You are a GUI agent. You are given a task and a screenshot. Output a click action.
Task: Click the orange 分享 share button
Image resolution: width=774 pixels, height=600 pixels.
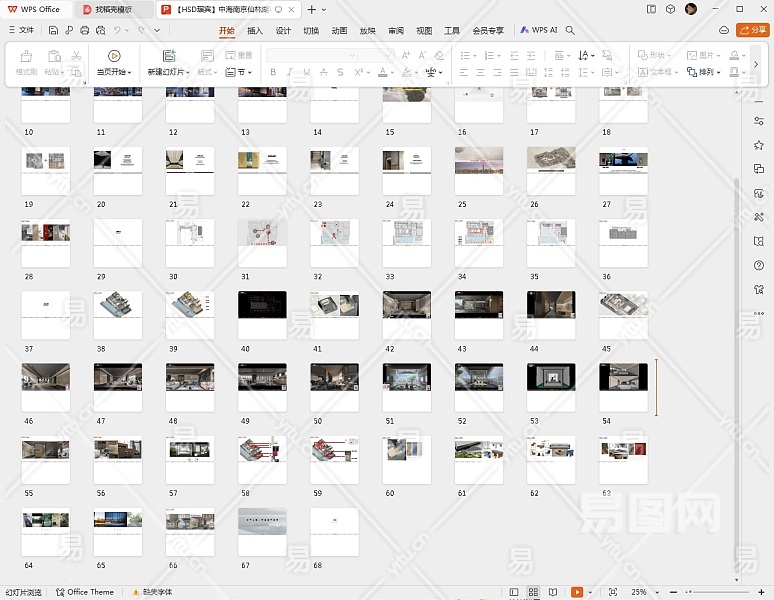(x=753, y=31)
